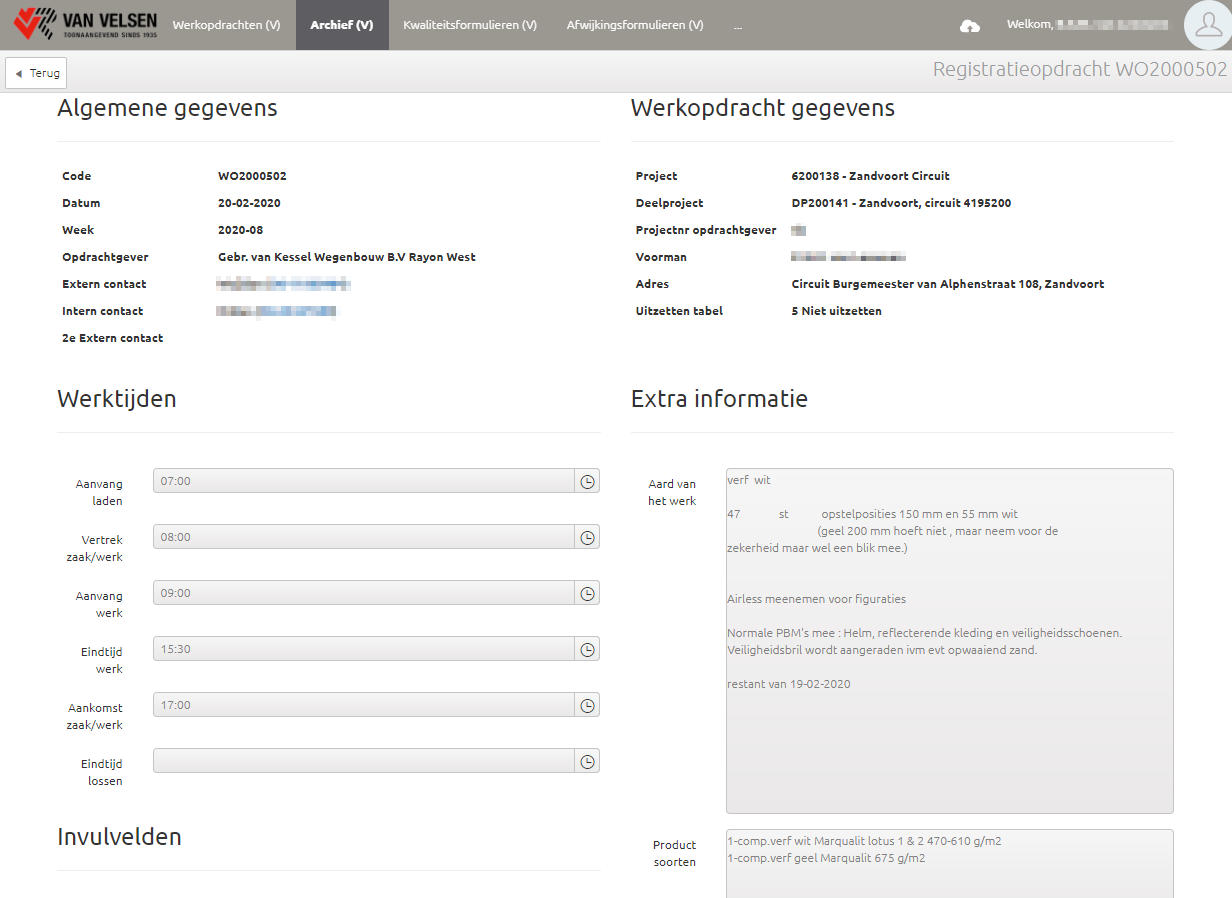Click the Eindtijd werk field 15:30
The width and height of the screenshot is (1232, 898).
(x=365, y=649)
